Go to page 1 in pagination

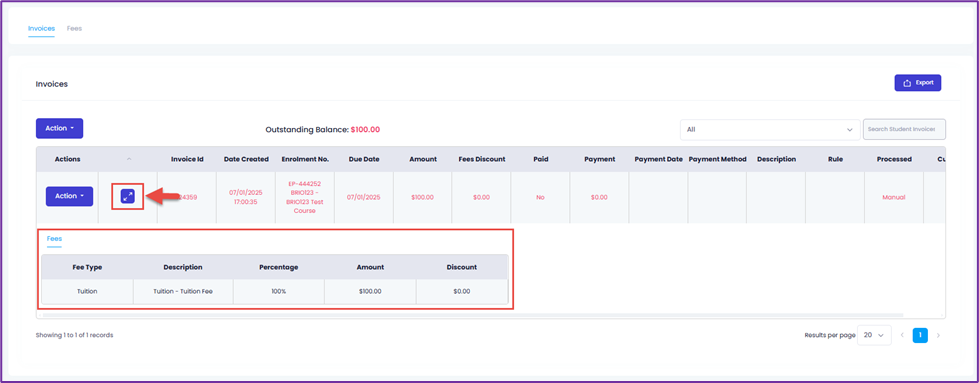(x=920, y=336)
